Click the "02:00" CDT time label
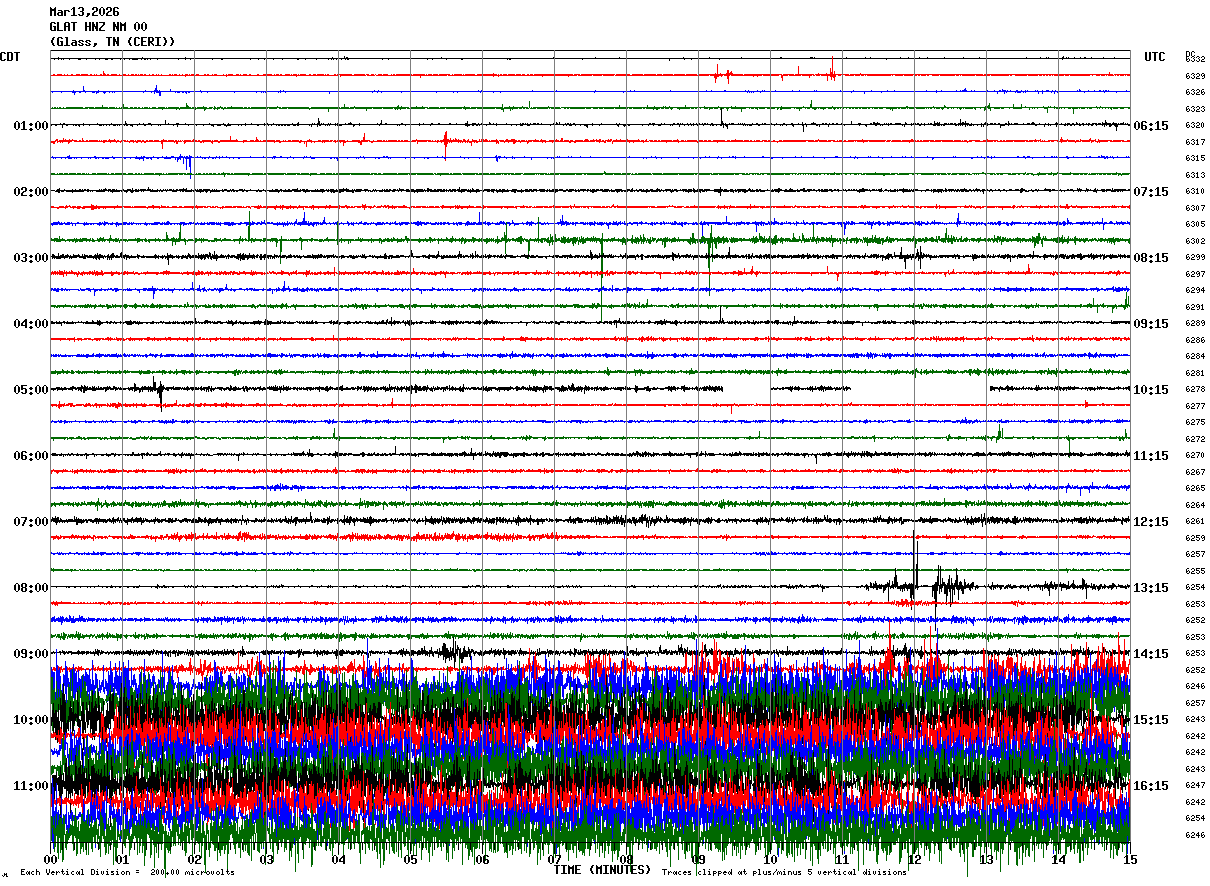Viewport: 1210px width, 886px height. click(x=31, y=192)
